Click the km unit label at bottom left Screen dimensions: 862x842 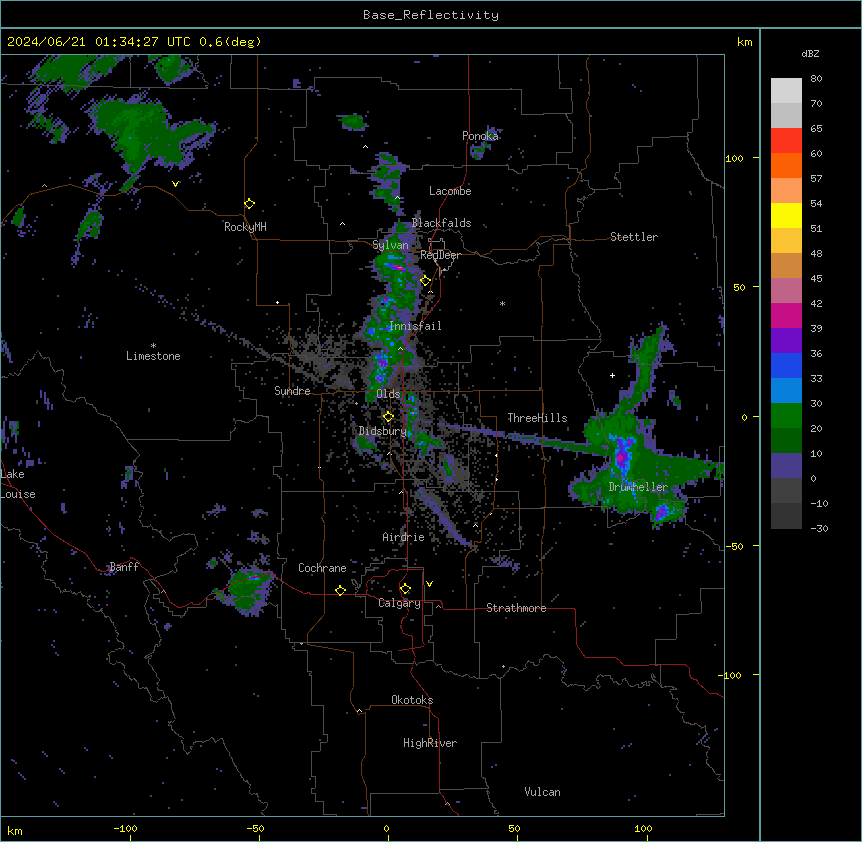pos(15,831)
